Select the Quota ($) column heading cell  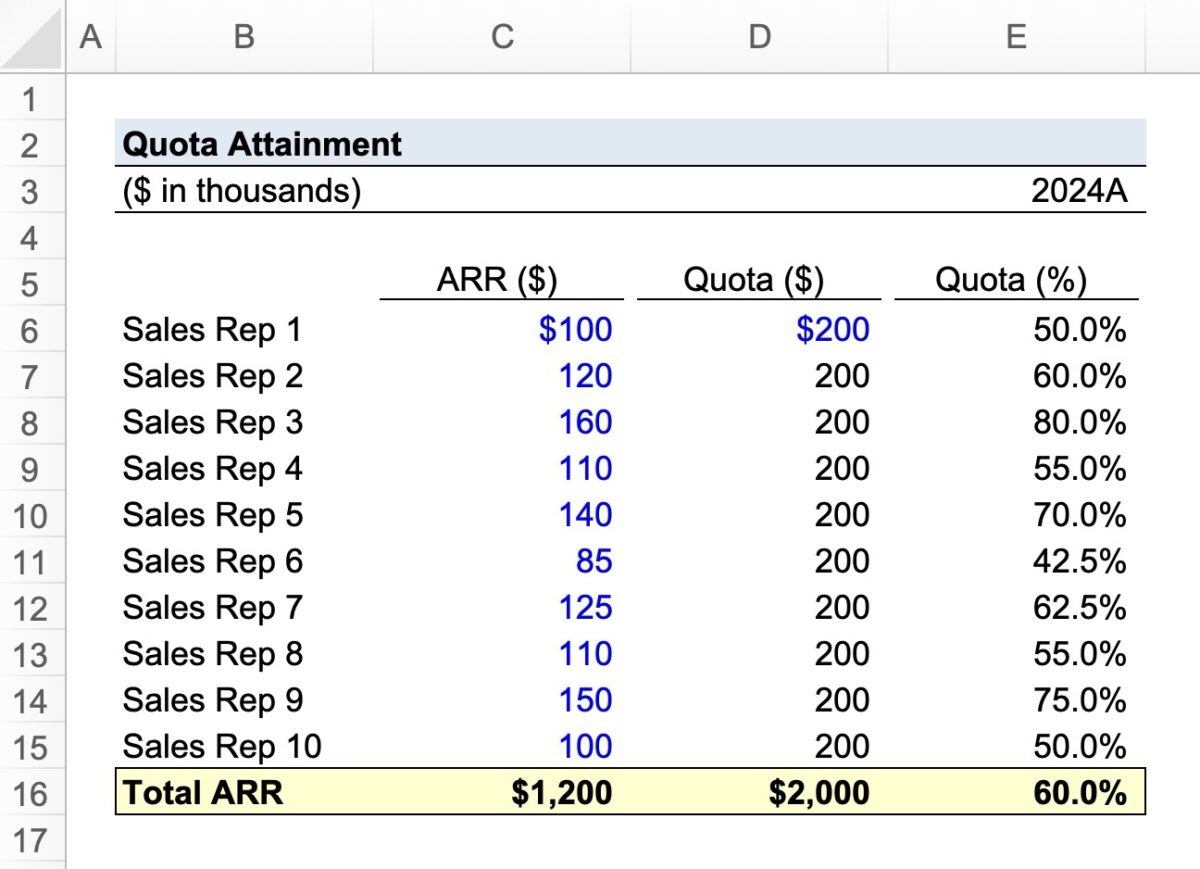point(758,280)
